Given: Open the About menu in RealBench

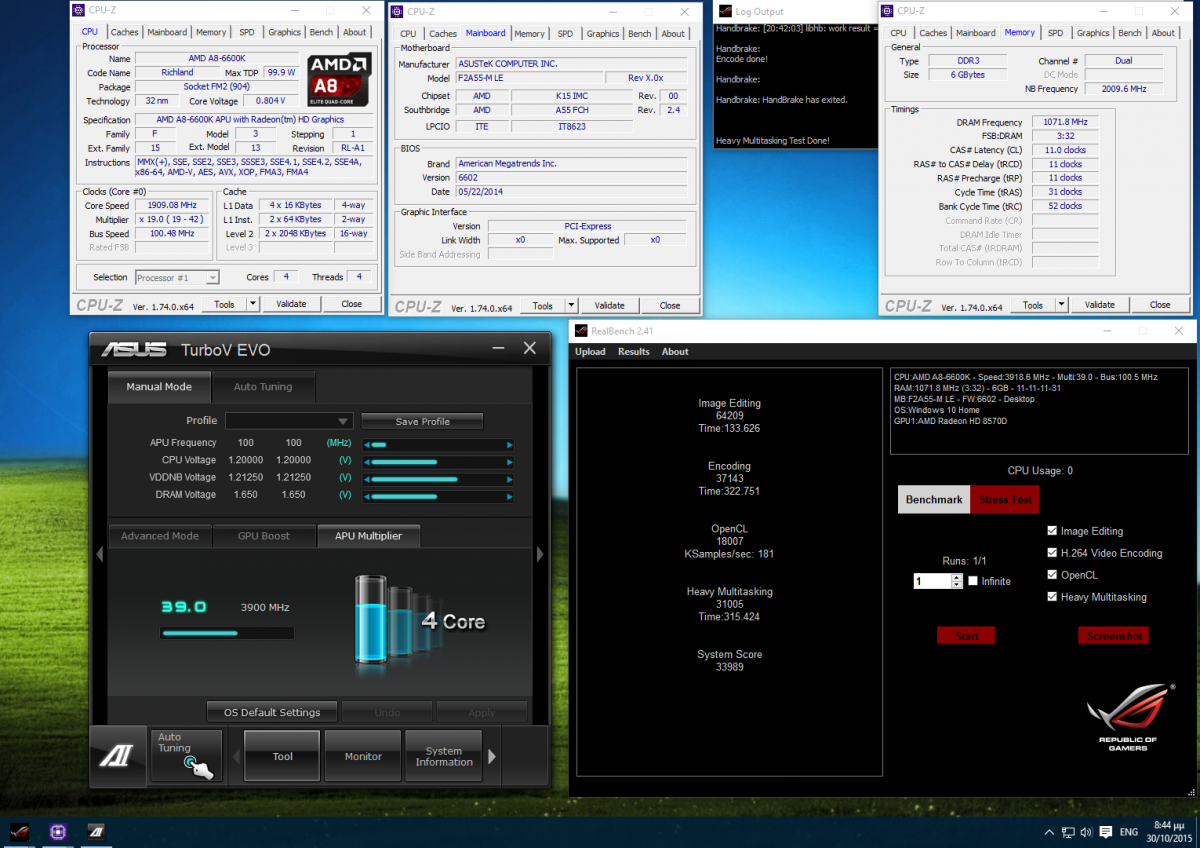Looking at the screenshot, I should point(675,352).
